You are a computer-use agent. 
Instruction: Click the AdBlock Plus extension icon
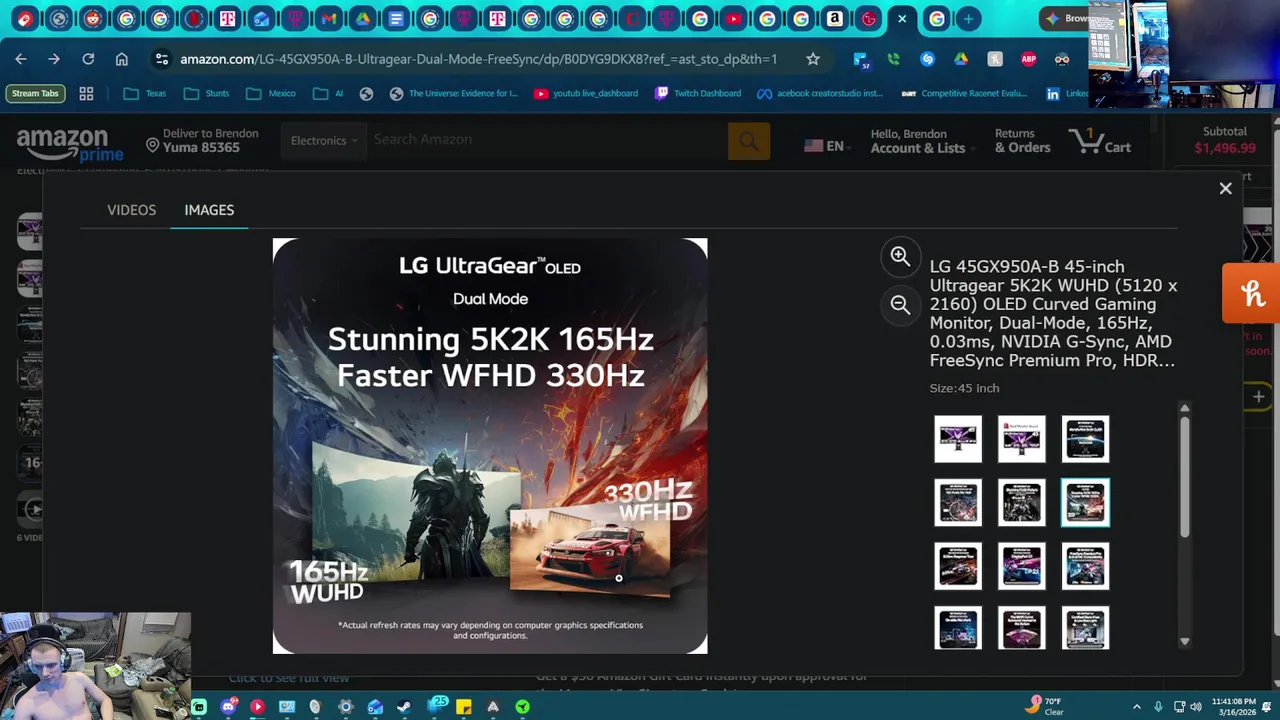tap(1028, 59)
